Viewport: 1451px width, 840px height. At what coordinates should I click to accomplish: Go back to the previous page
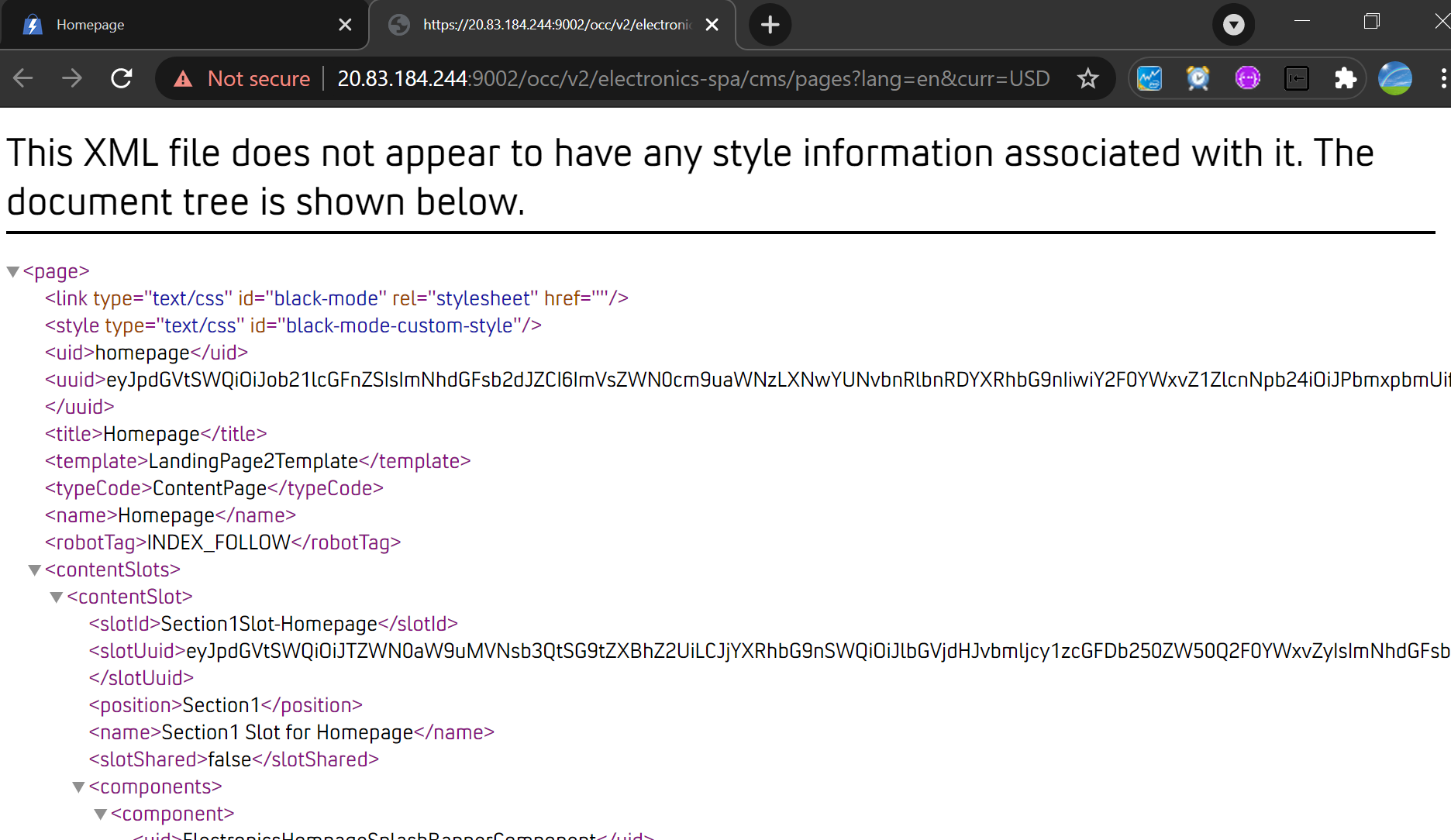point(23,78)
